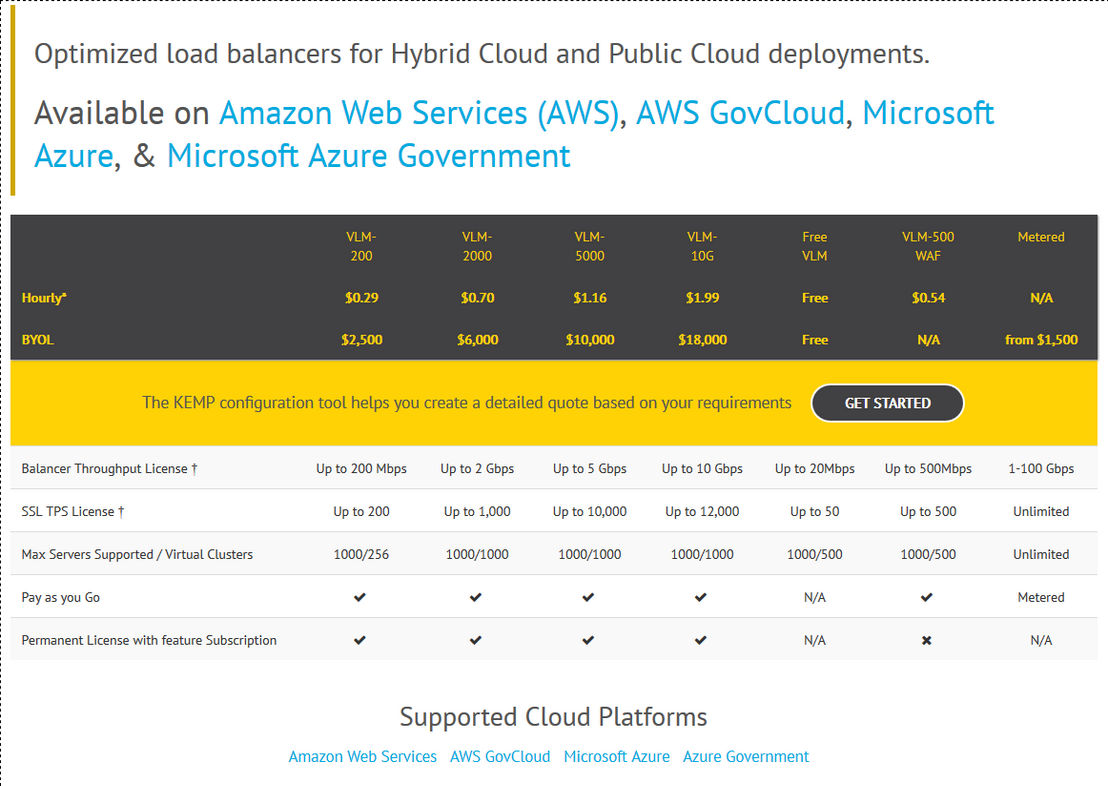Click the 'SSL TPS License' row label
The image size is (1108, 786).
[x=73, y=512]
